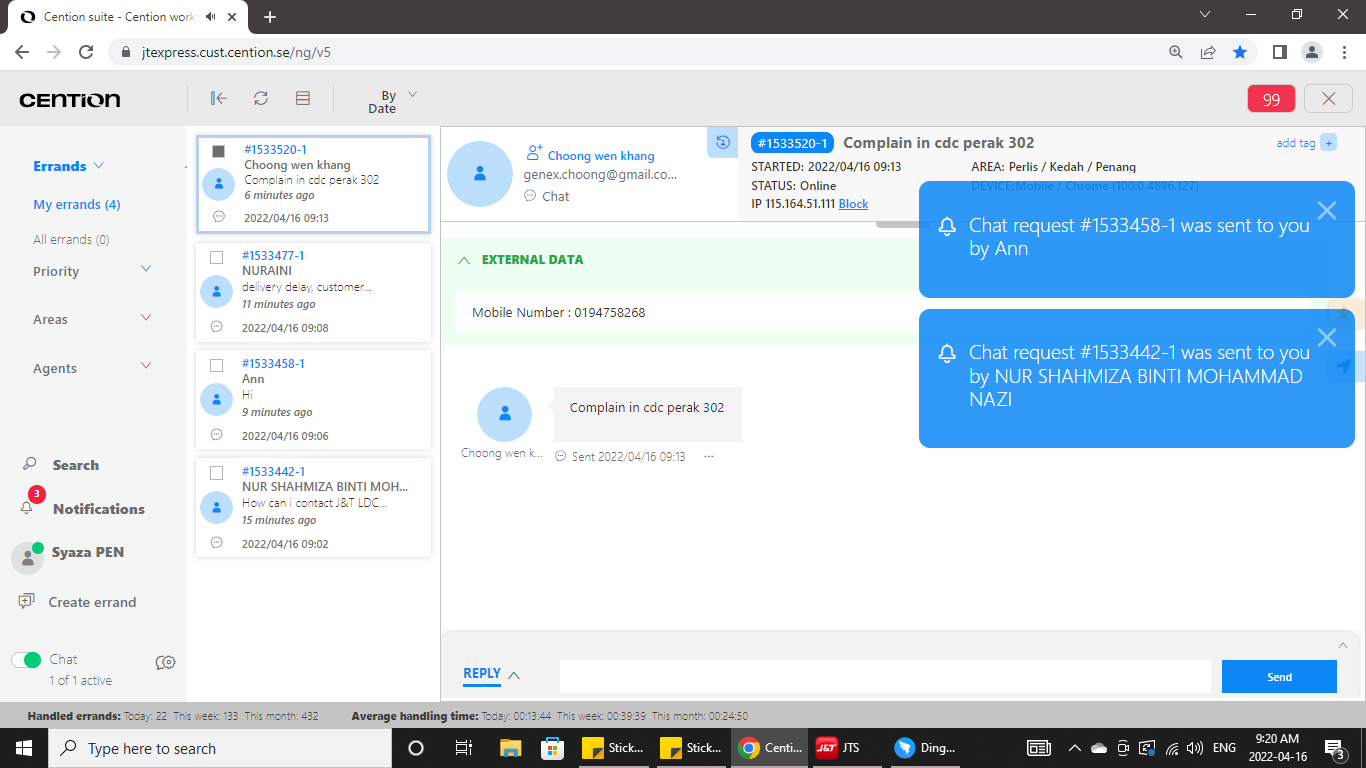
Task: Expand the Priority filter
Action: [146, 270]
